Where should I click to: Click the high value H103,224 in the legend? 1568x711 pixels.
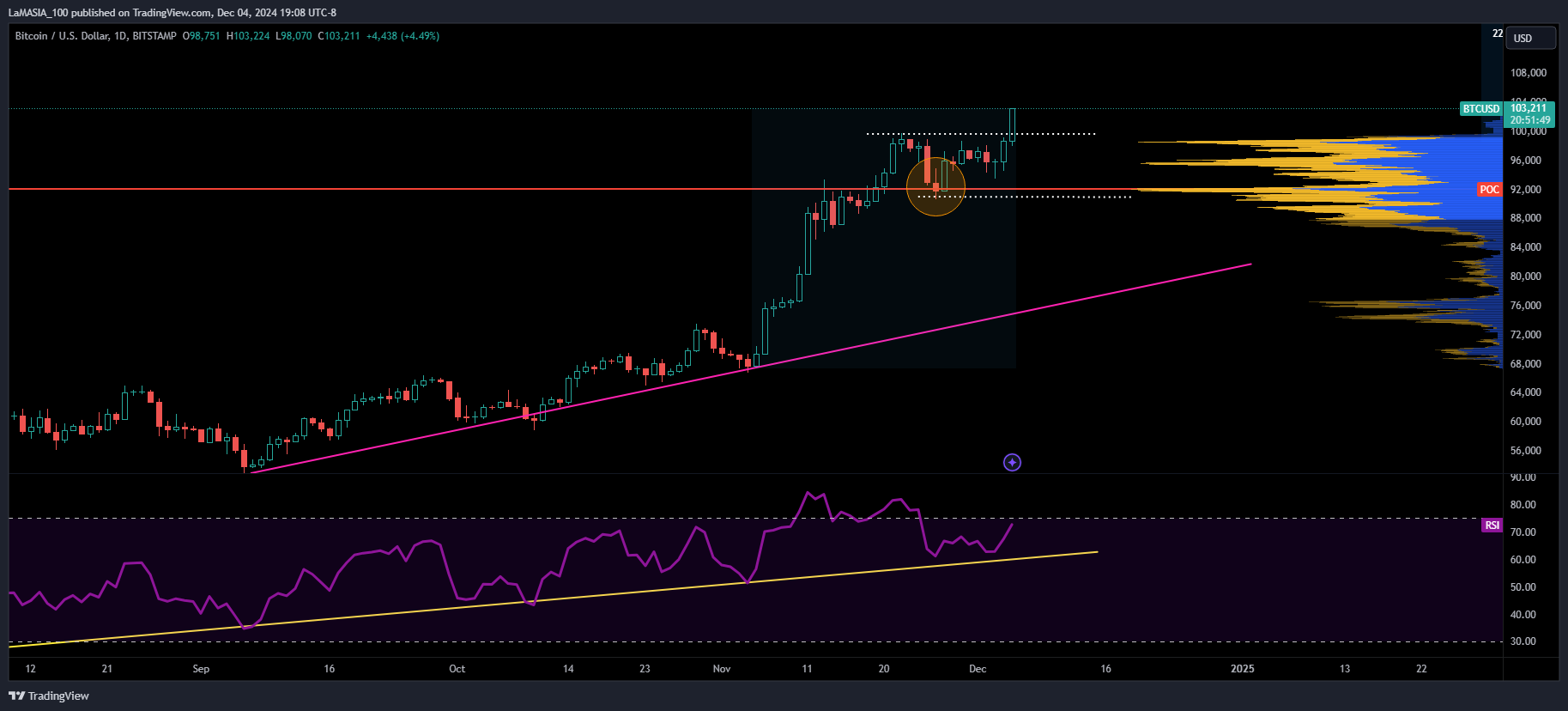click(248, 36)
